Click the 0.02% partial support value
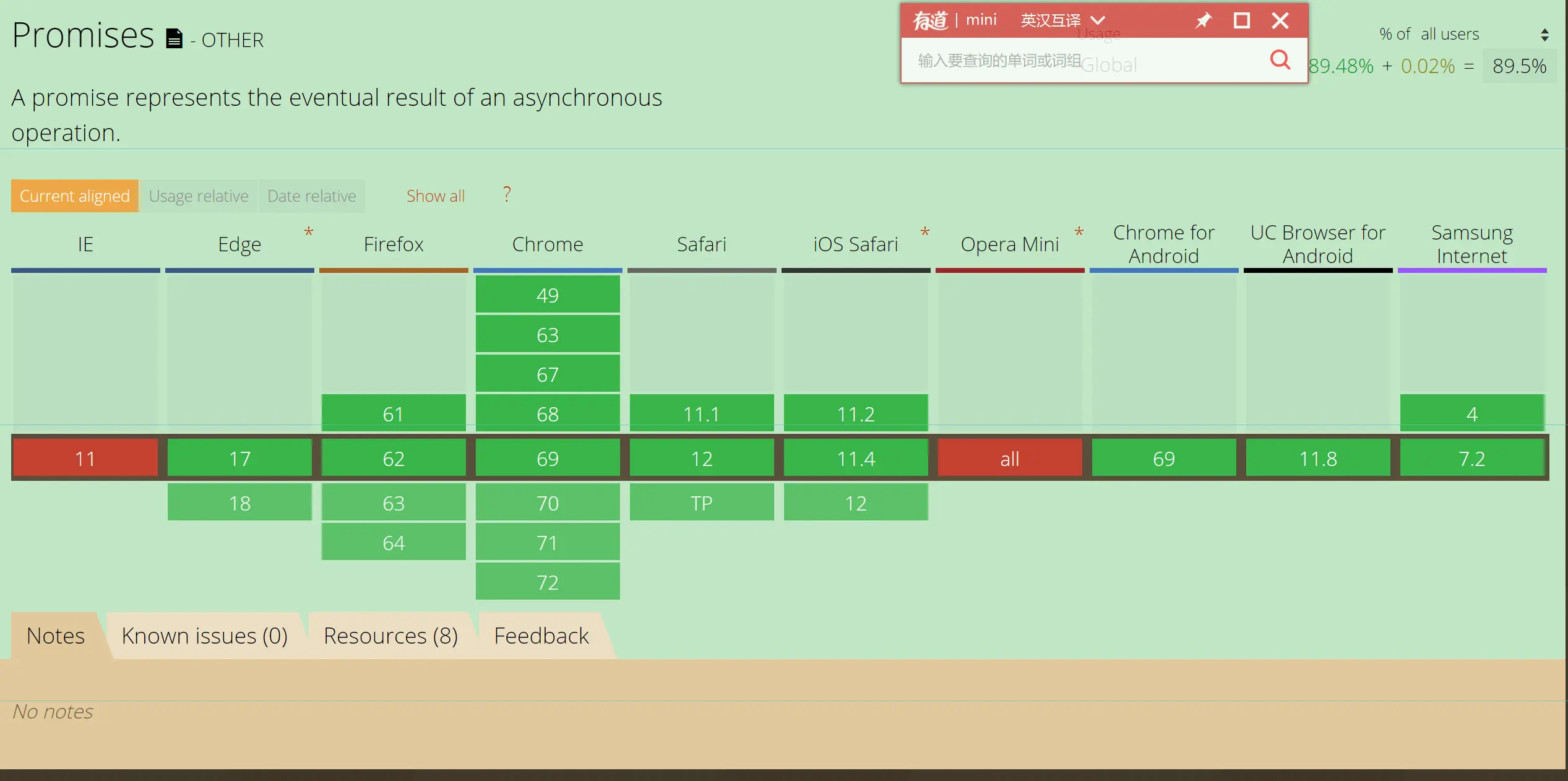Viewport: 1568px width, 781px height. click(1428, 66)
